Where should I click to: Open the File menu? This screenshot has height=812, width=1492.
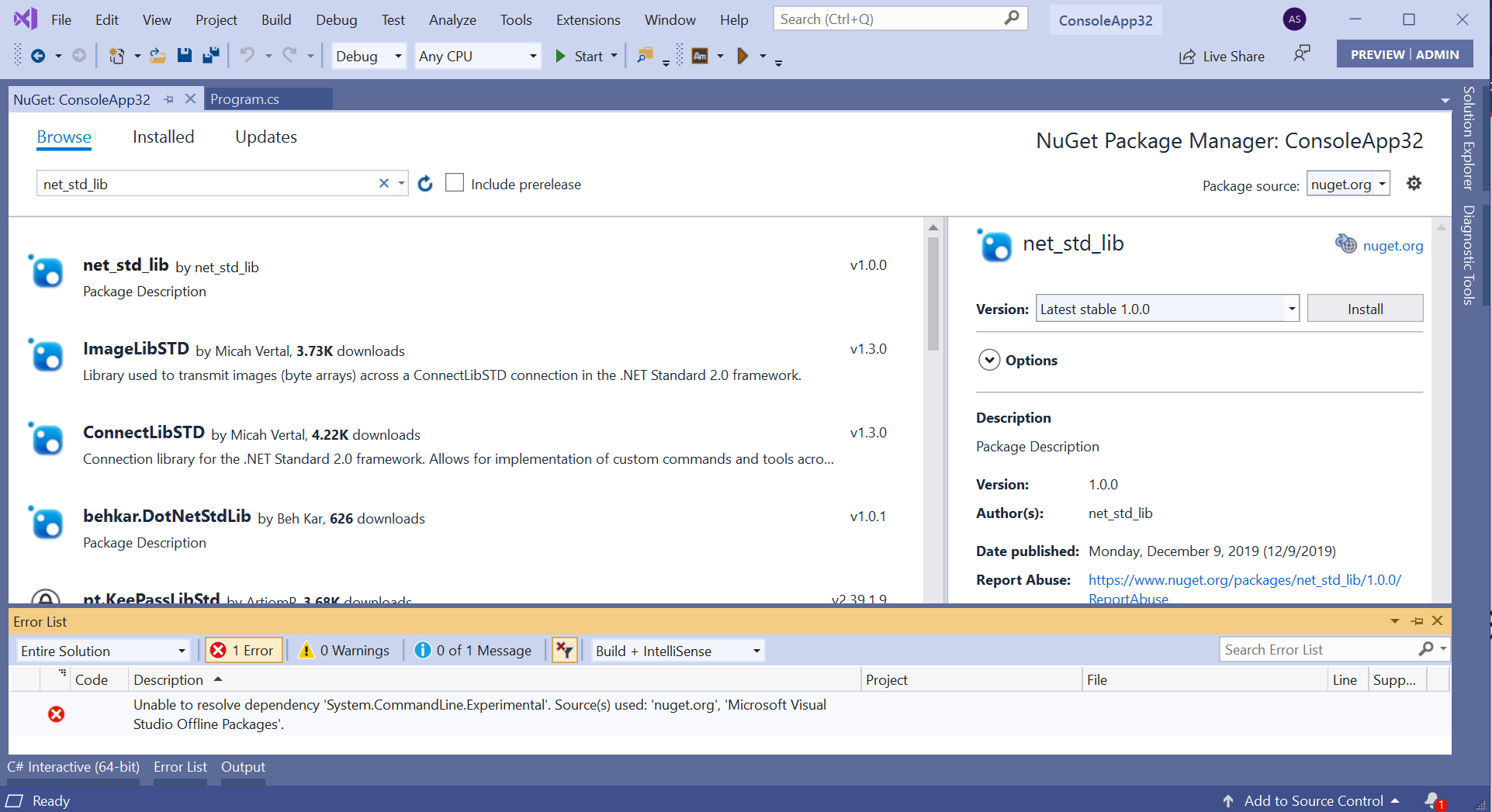click(61, 19)
